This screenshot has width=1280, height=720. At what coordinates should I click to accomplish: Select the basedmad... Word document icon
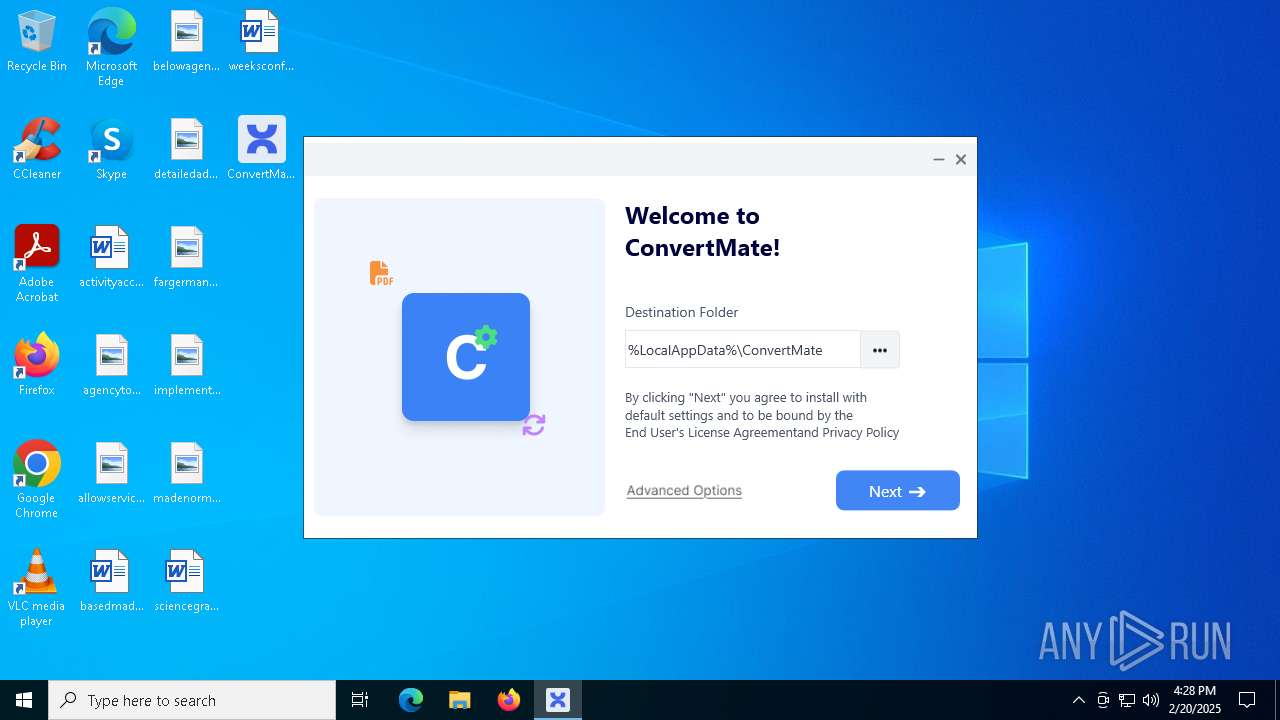coord(111,582)
